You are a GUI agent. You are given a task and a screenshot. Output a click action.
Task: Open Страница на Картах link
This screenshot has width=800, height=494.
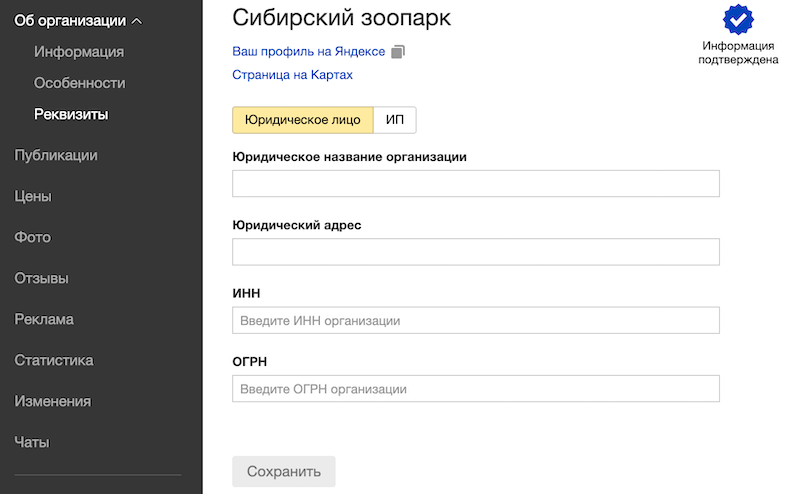[292, 75]
